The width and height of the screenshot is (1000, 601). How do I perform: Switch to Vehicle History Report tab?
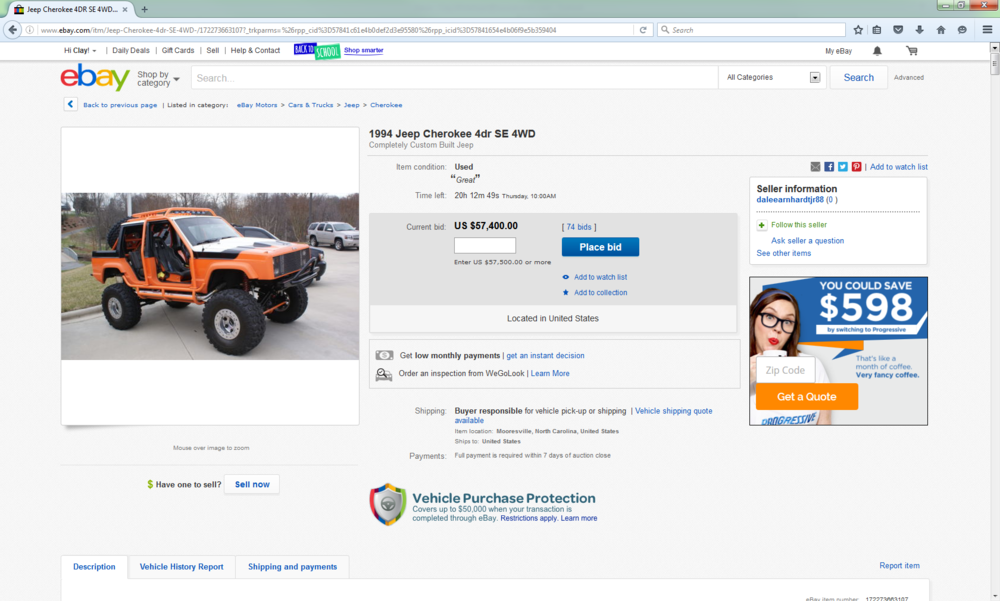[x=182, y=567]
